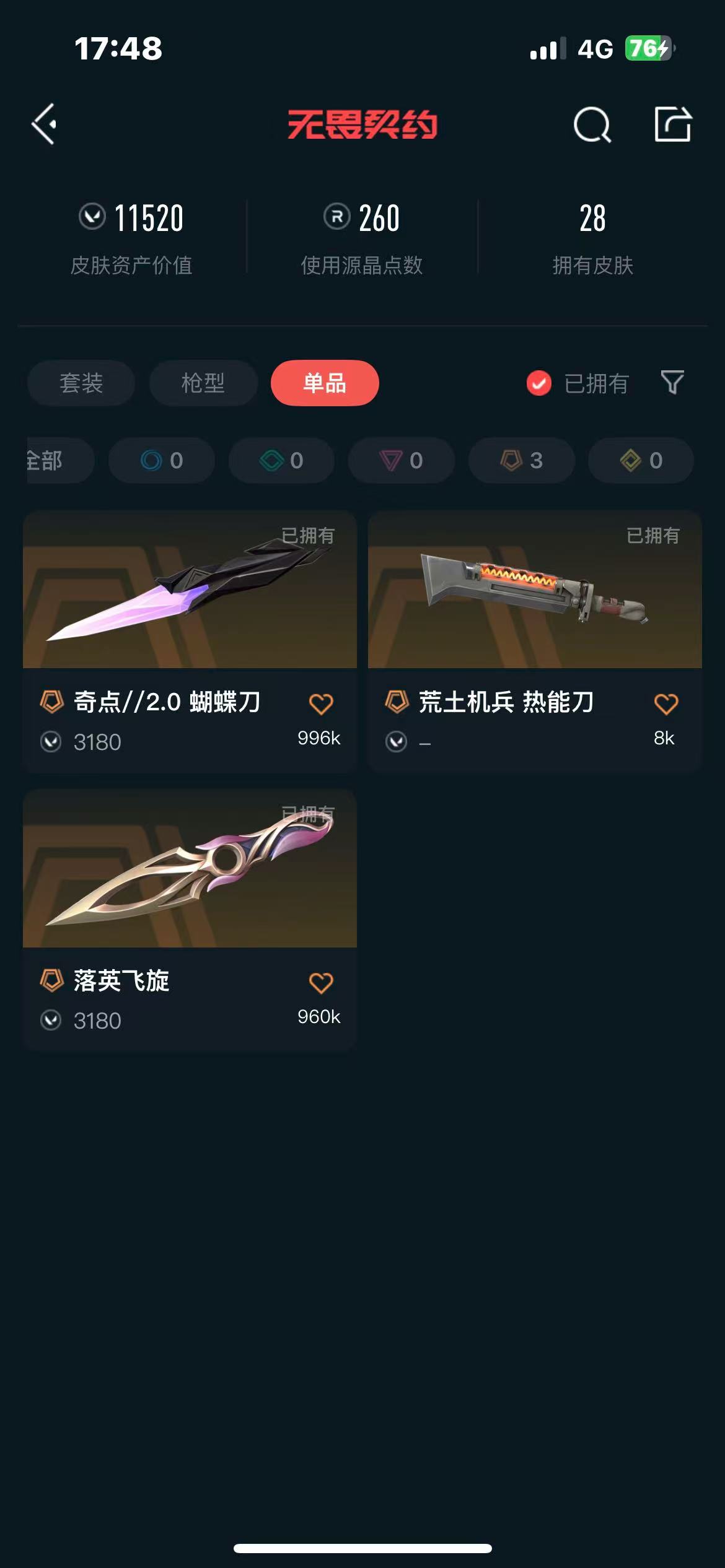
Task: Open the filter funnel icon
Action: click(672, 382)
